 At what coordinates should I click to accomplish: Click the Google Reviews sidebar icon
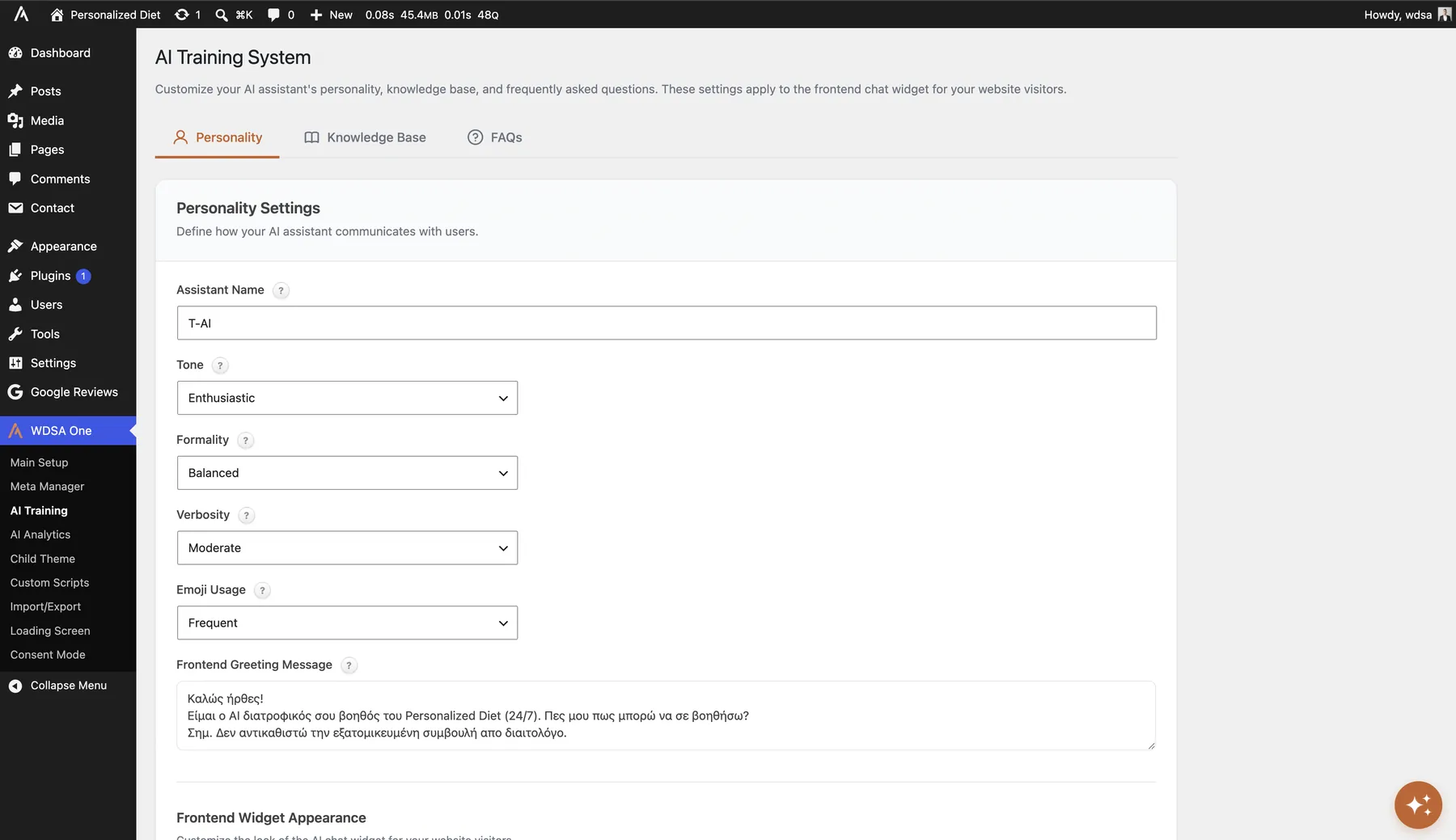15,392
